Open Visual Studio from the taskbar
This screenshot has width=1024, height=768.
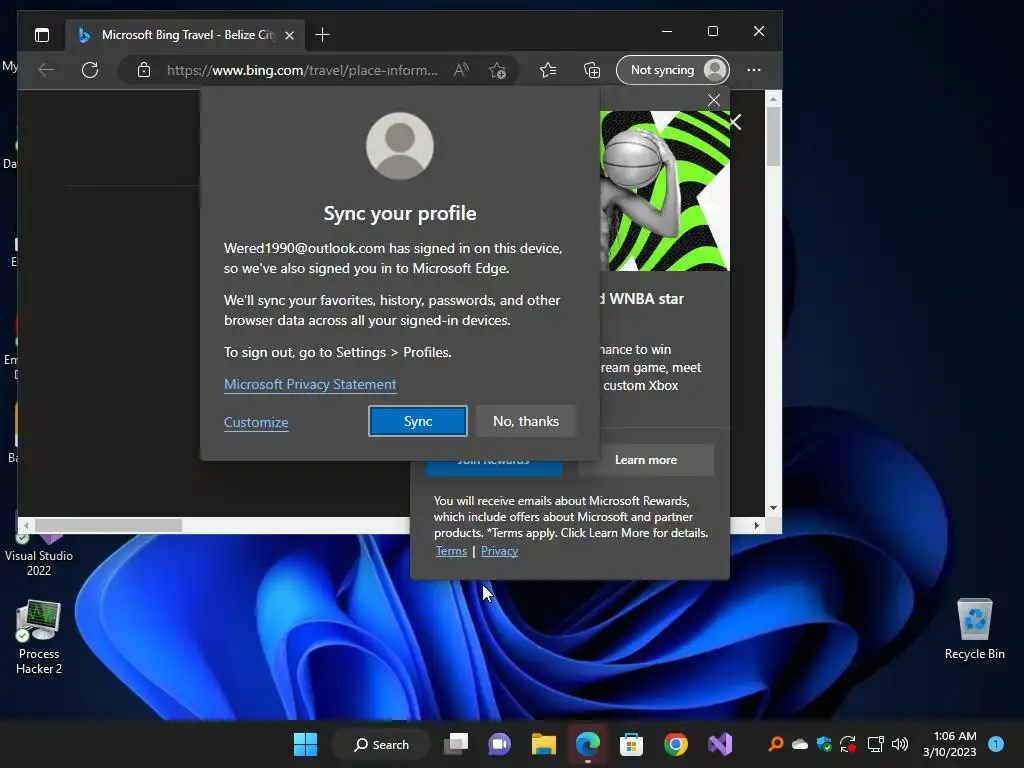tap(720, 744)
